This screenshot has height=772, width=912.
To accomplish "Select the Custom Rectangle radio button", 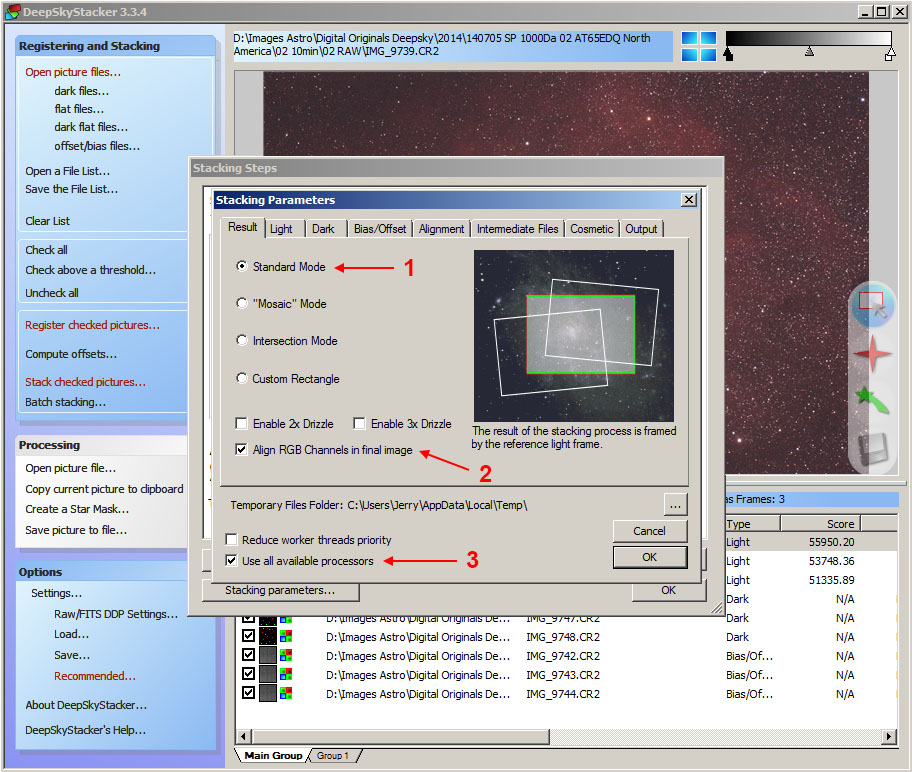I will coord(241,378).
